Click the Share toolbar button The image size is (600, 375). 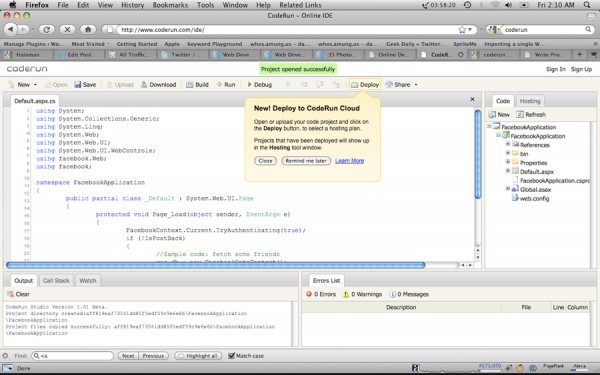[x=398, y=85]
